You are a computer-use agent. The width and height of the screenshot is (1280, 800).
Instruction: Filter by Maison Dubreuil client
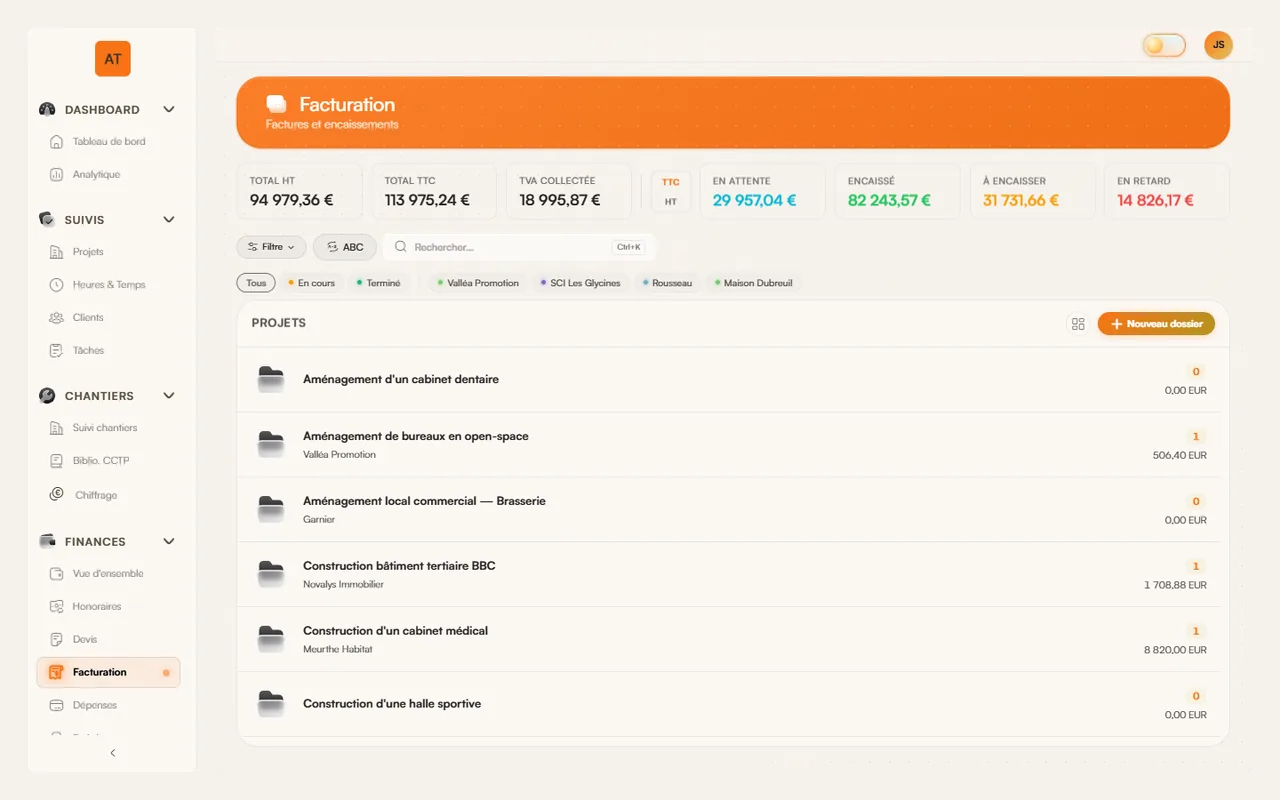(753, 283)
